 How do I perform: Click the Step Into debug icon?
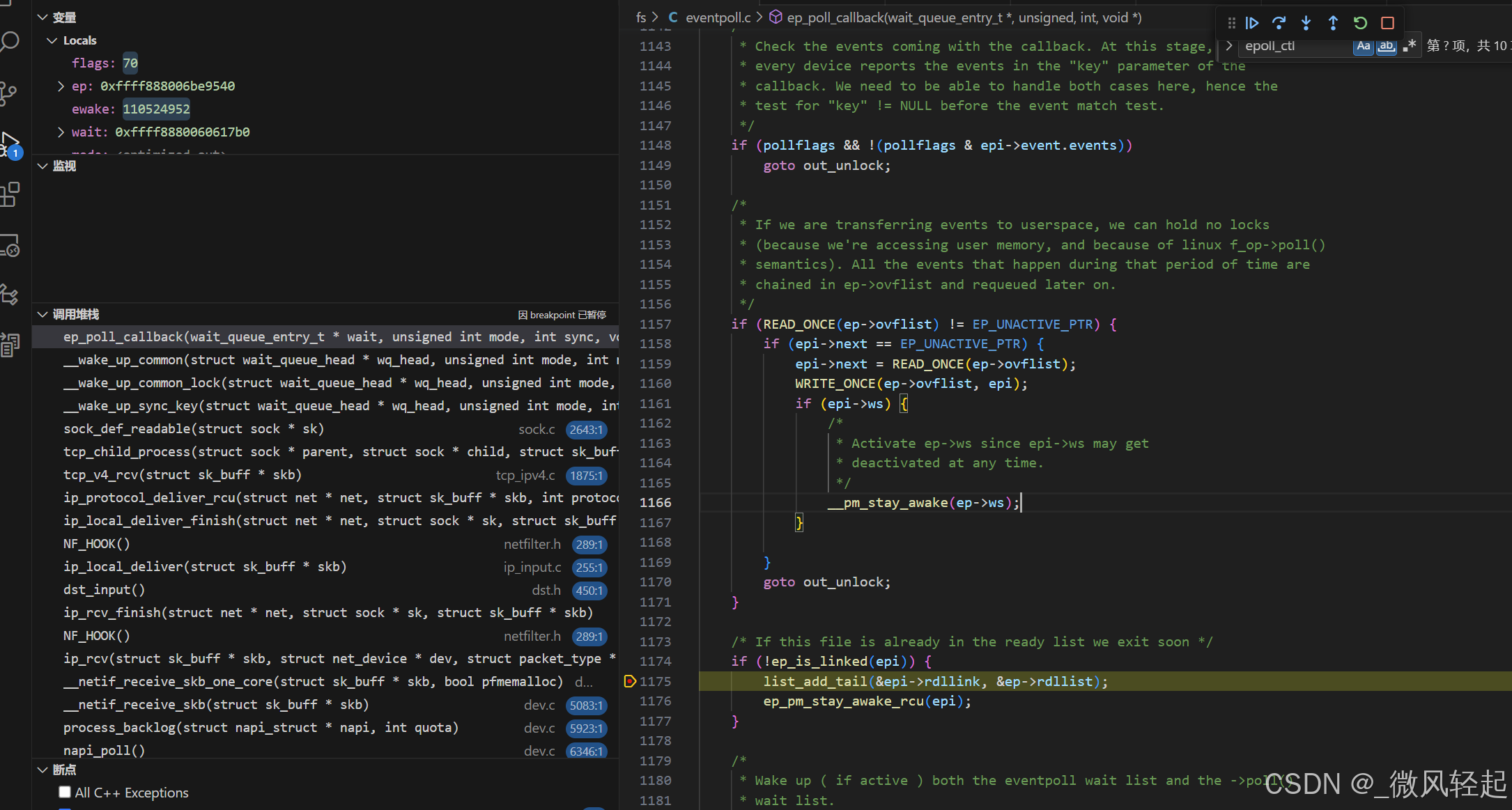click(x=1306, y=23)
